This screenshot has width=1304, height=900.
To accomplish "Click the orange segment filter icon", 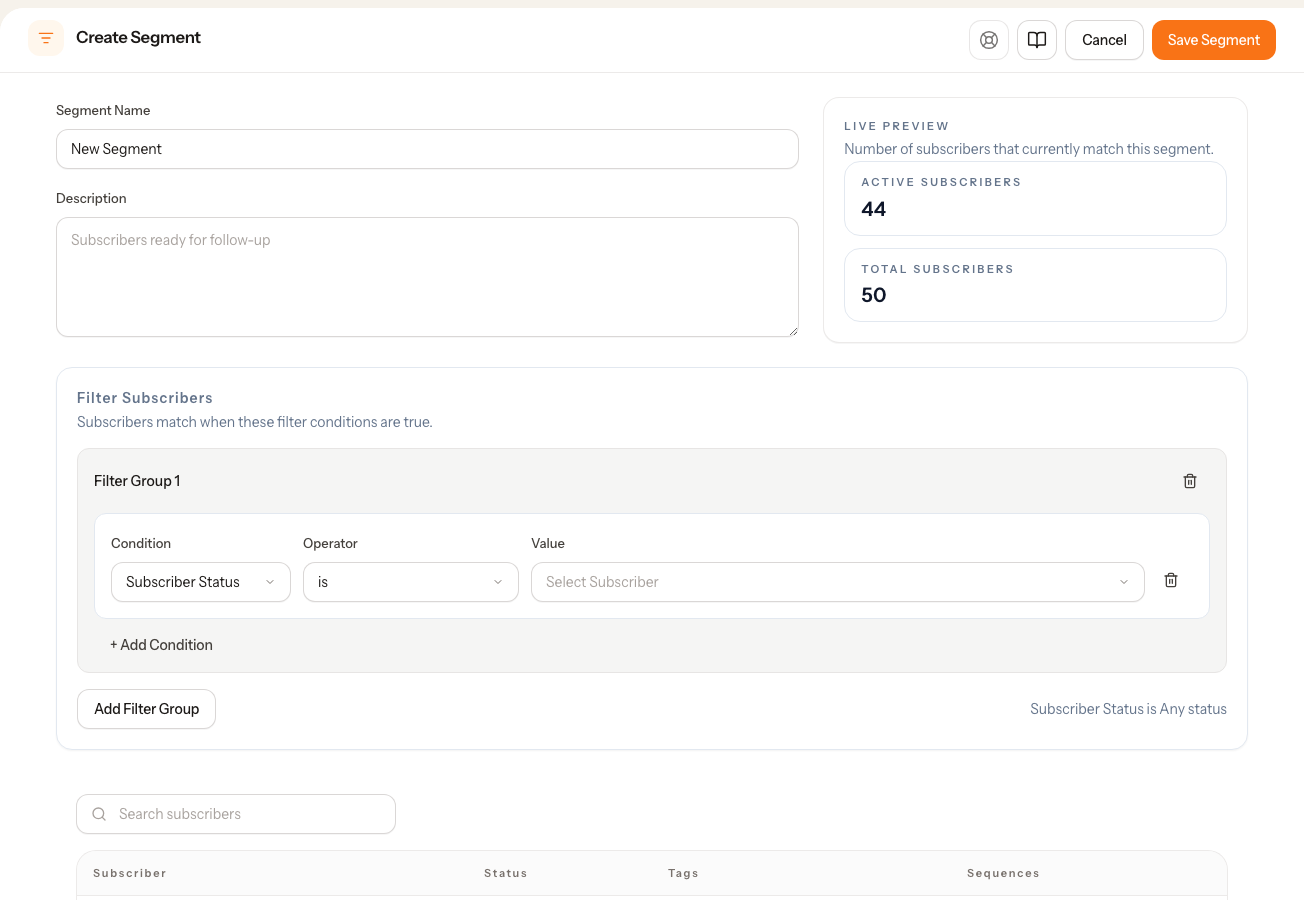I will [x=46, y=38].
